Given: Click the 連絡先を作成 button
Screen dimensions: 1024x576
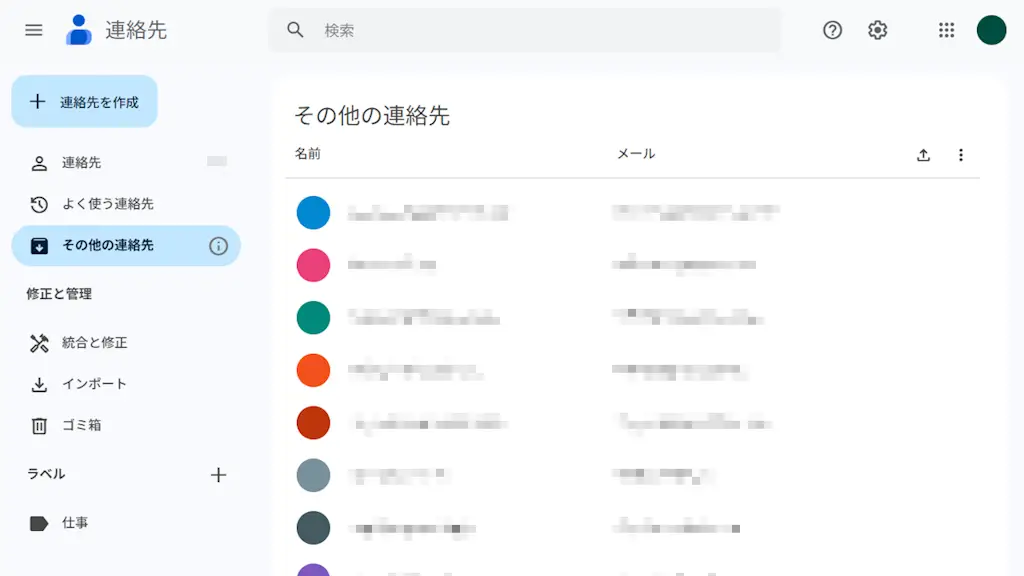Looking at the screenshot, I should 84,101.
